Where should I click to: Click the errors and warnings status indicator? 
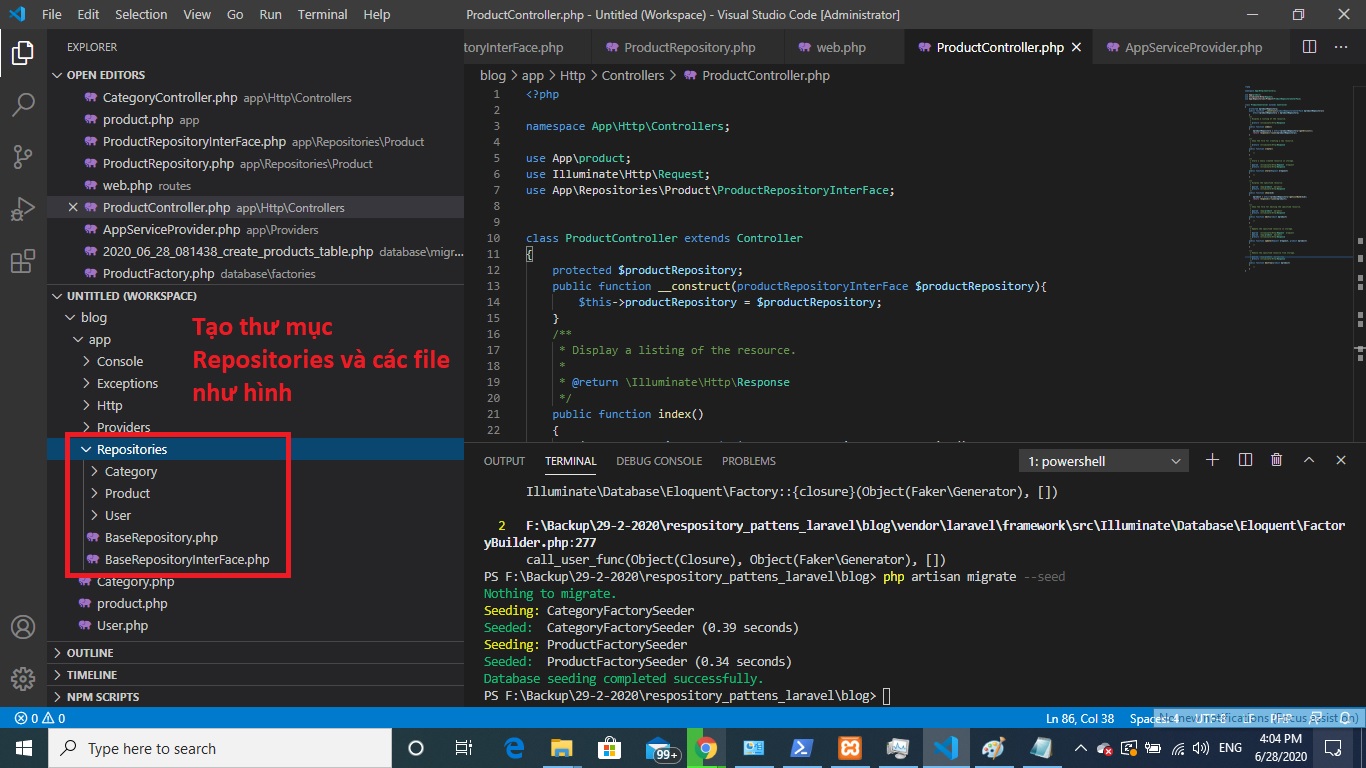coord(40,718)
